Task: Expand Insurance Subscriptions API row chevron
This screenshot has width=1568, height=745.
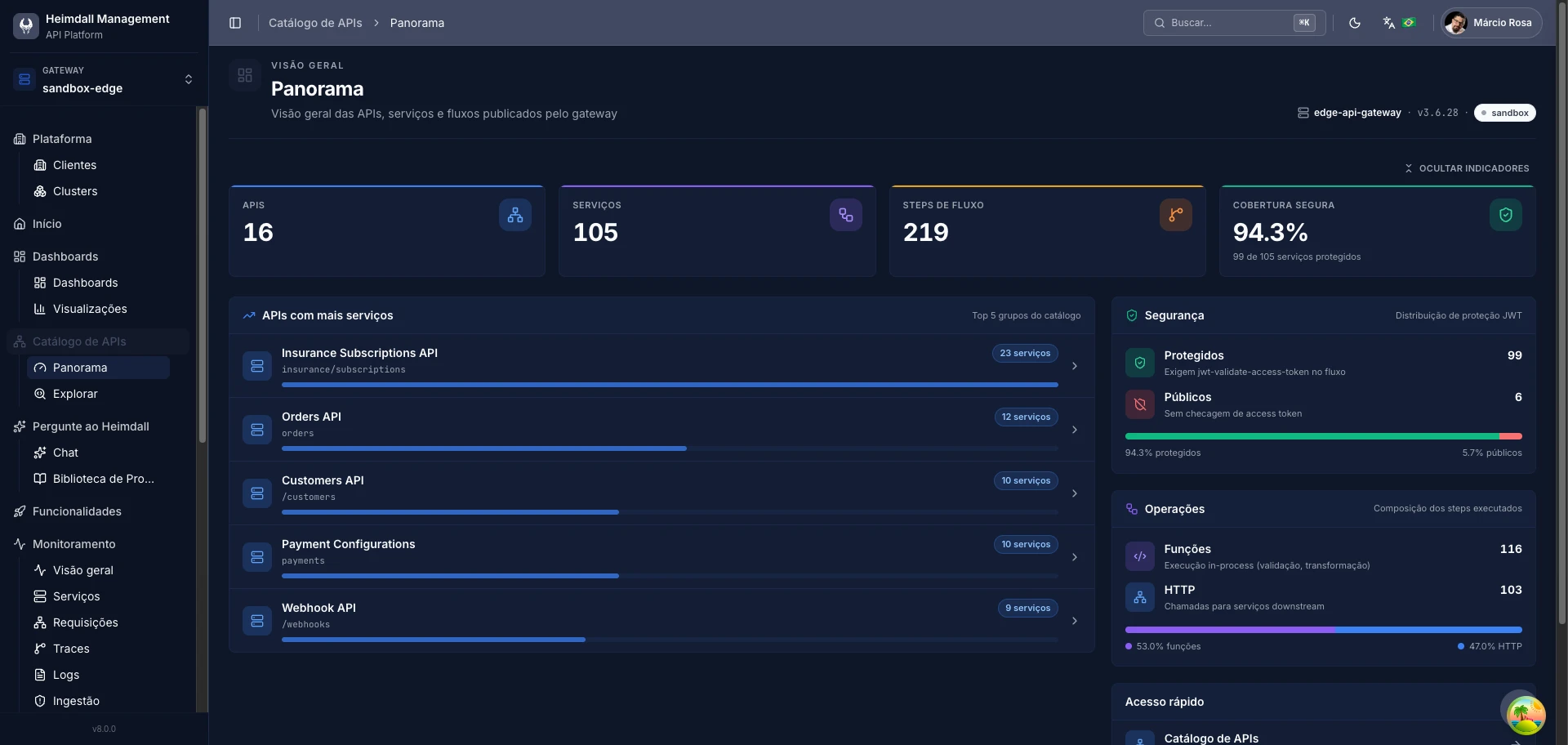Action: (x=1075, y=366)
